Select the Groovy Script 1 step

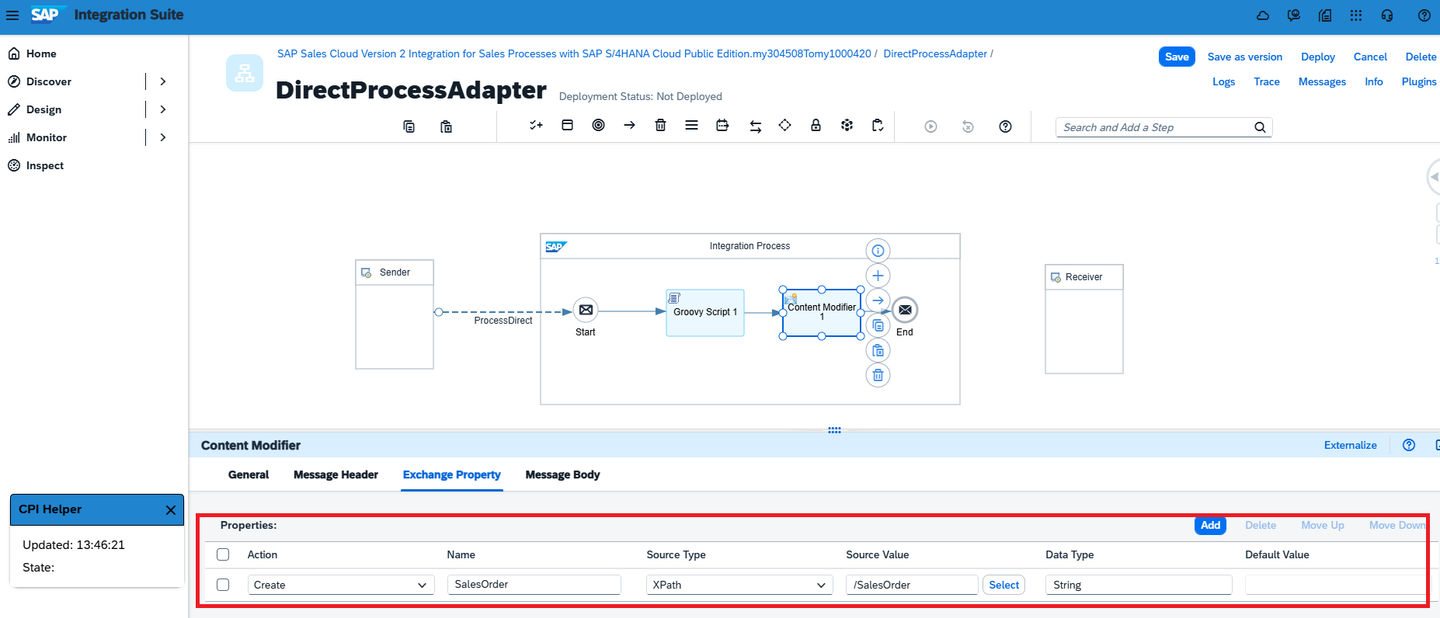point(705,312)
